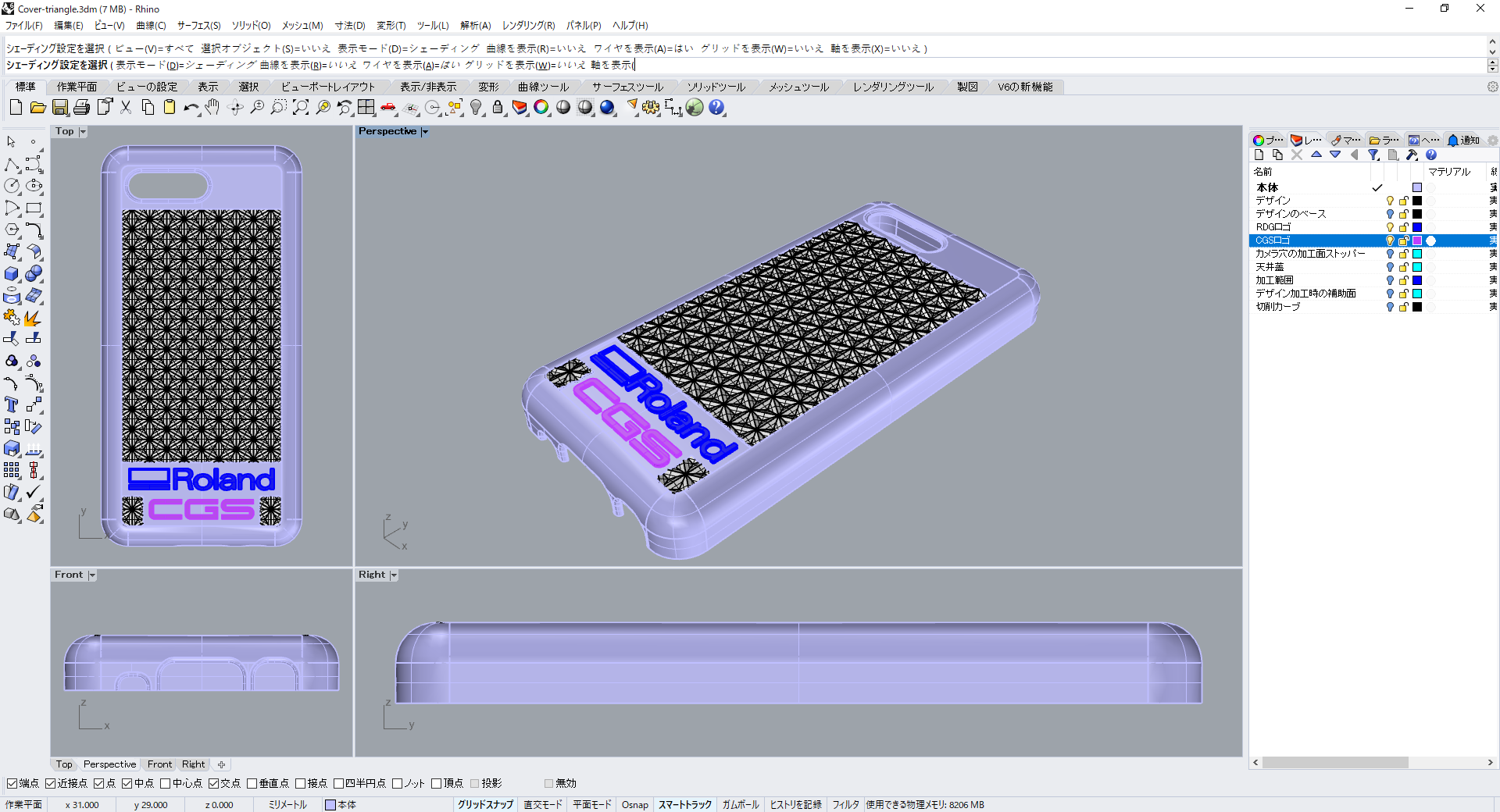Viewport: 1500px width, 812px height.
Task: Click the command prompt input line
Action: 746,66
